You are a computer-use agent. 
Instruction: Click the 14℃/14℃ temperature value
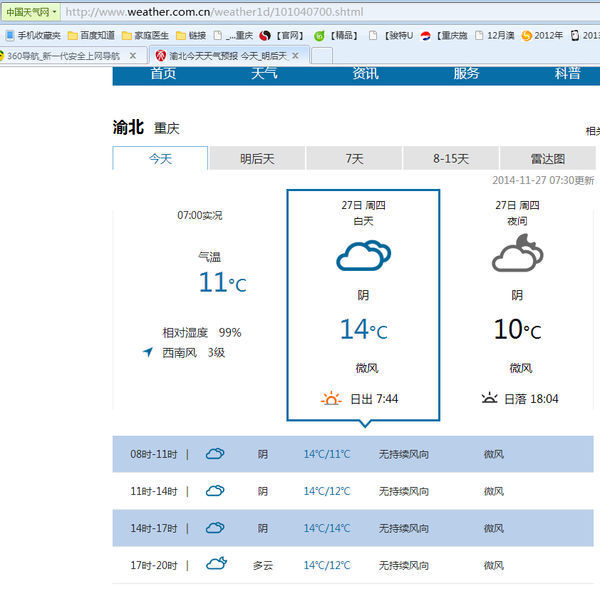tap(327, 529)
